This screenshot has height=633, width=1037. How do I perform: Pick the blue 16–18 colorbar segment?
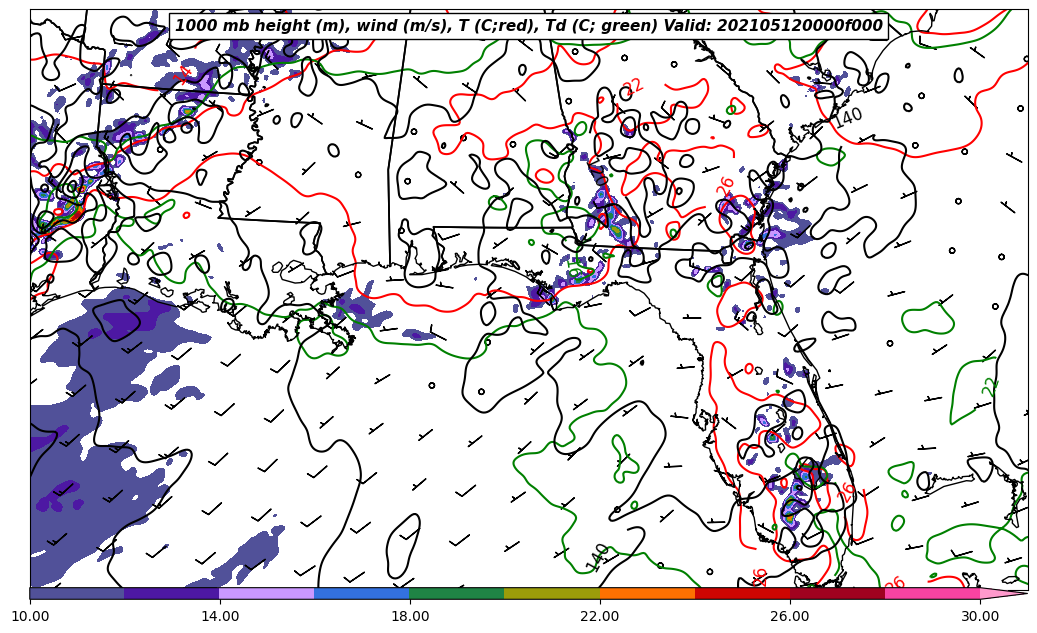tap(362, 593)
